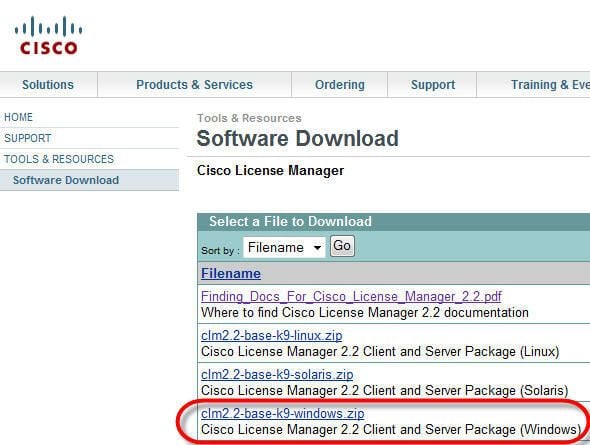Open the Products & Services tab
This screenshot has height=445, width=590.
pos(194,85)
